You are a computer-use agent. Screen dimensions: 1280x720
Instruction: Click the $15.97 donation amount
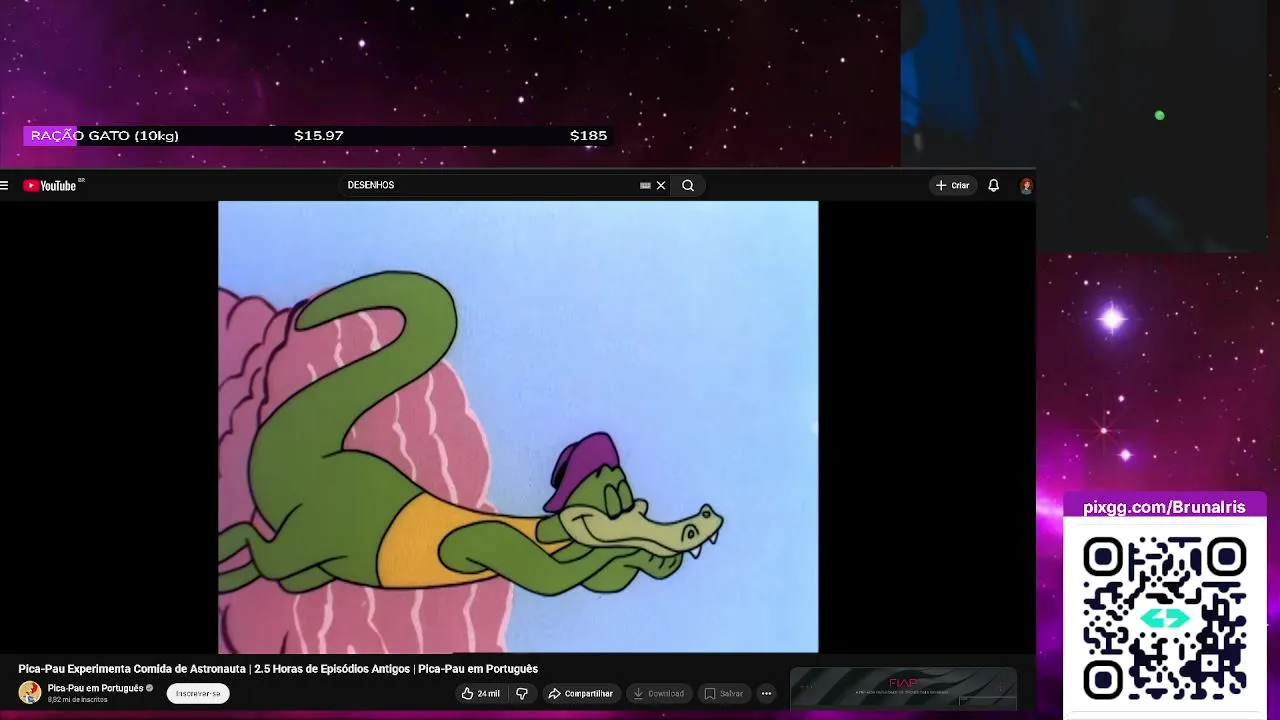(319, 136)
